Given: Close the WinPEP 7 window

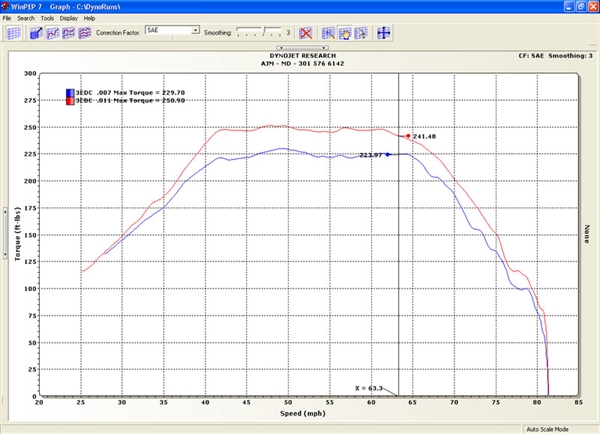Looking at the screenshot, I should click(x=593, y=7).
